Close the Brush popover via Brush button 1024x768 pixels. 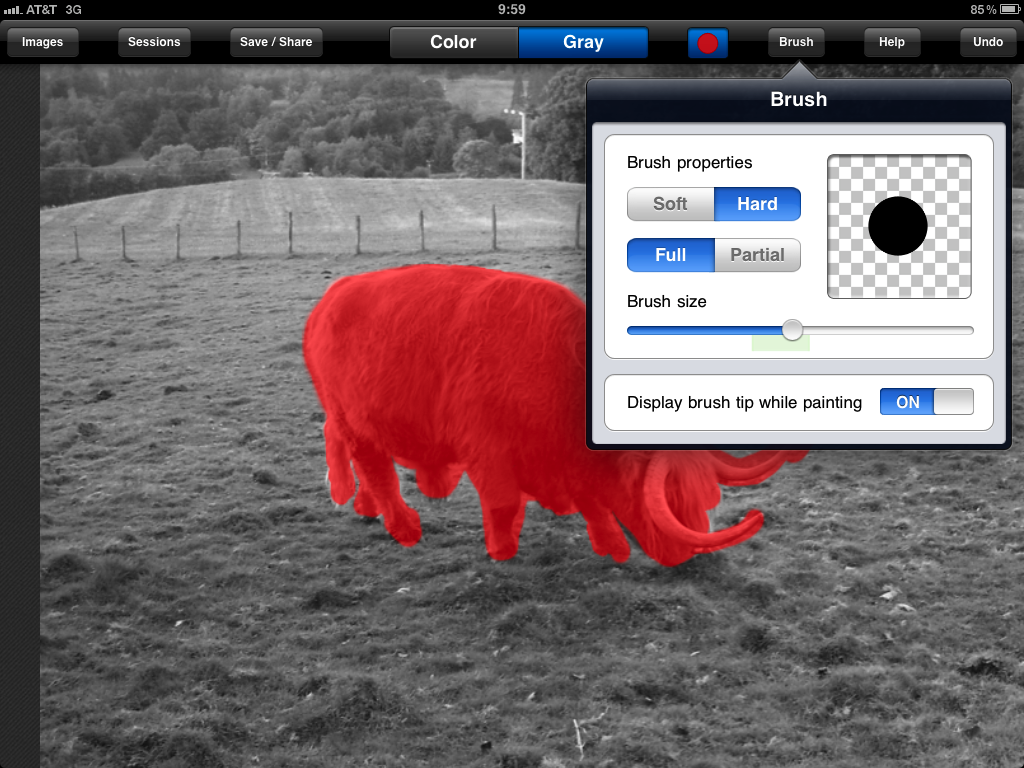(x=796, y=42)
